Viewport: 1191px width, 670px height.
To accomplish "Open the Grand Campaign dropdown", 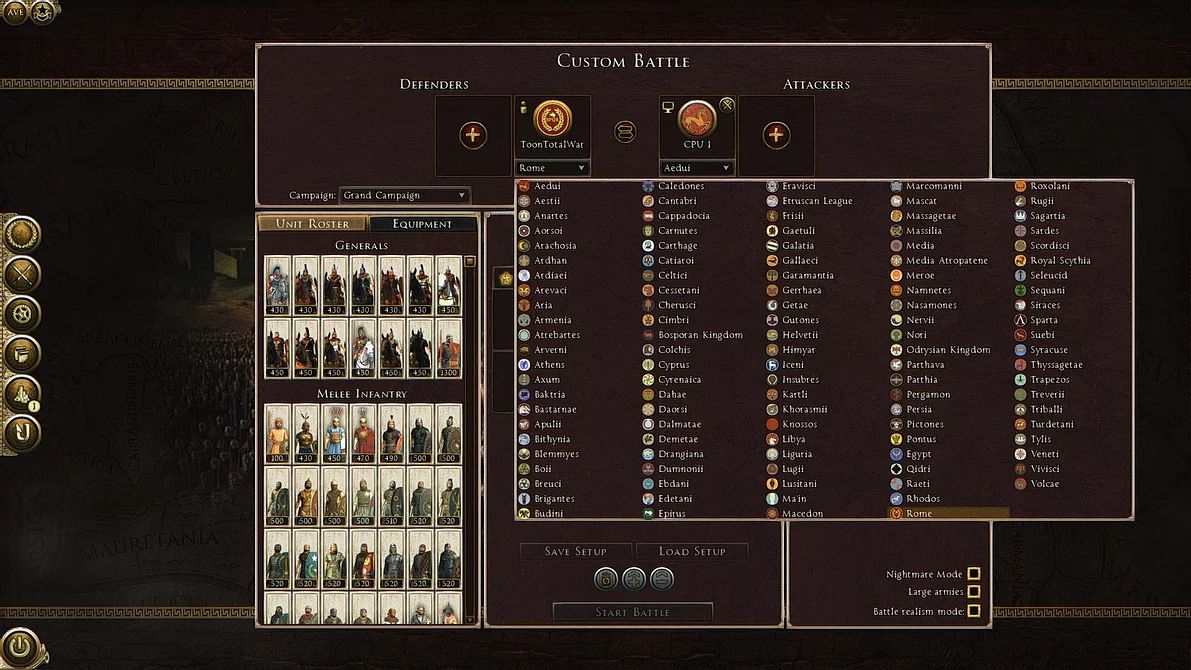I will tap(405, 196).
